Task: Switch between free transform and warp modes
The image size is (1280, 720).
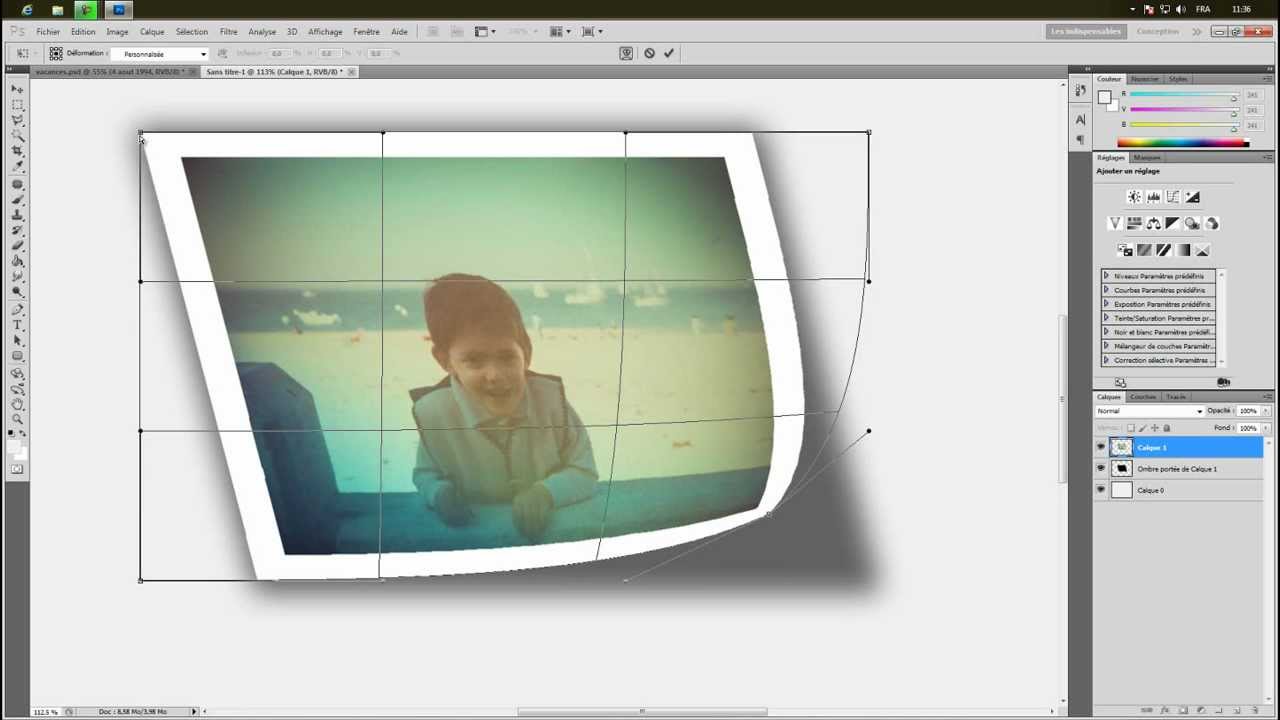Action: [x=626, y=53]
